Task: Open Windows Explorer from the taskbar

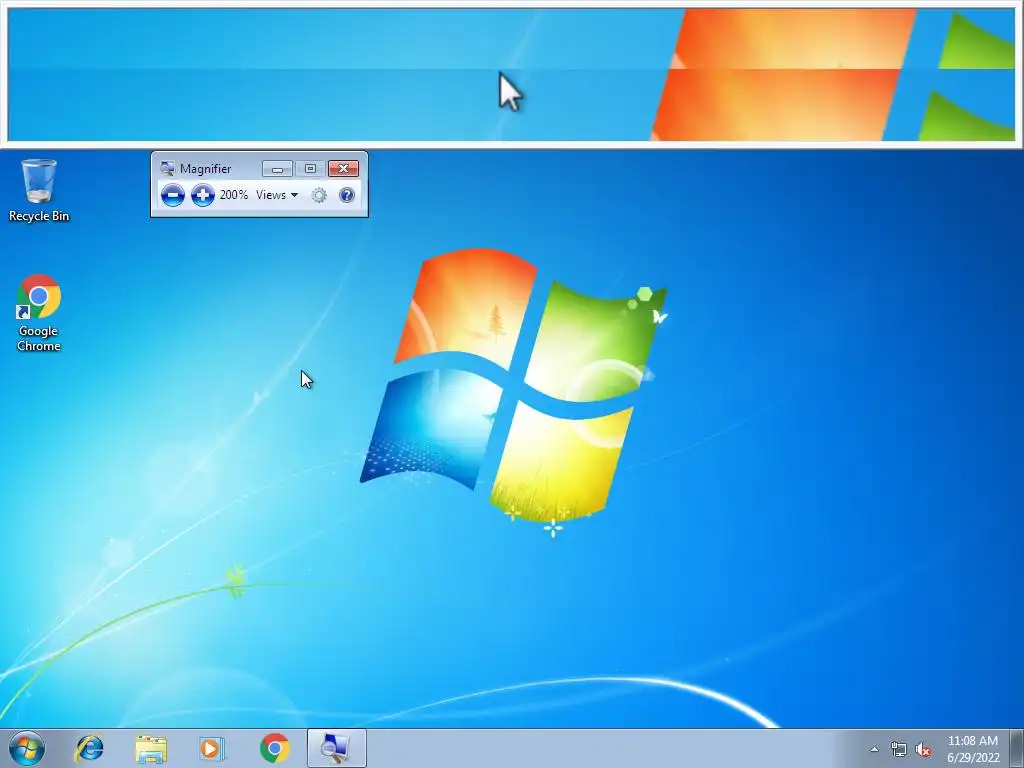Action: coord(151,748)
